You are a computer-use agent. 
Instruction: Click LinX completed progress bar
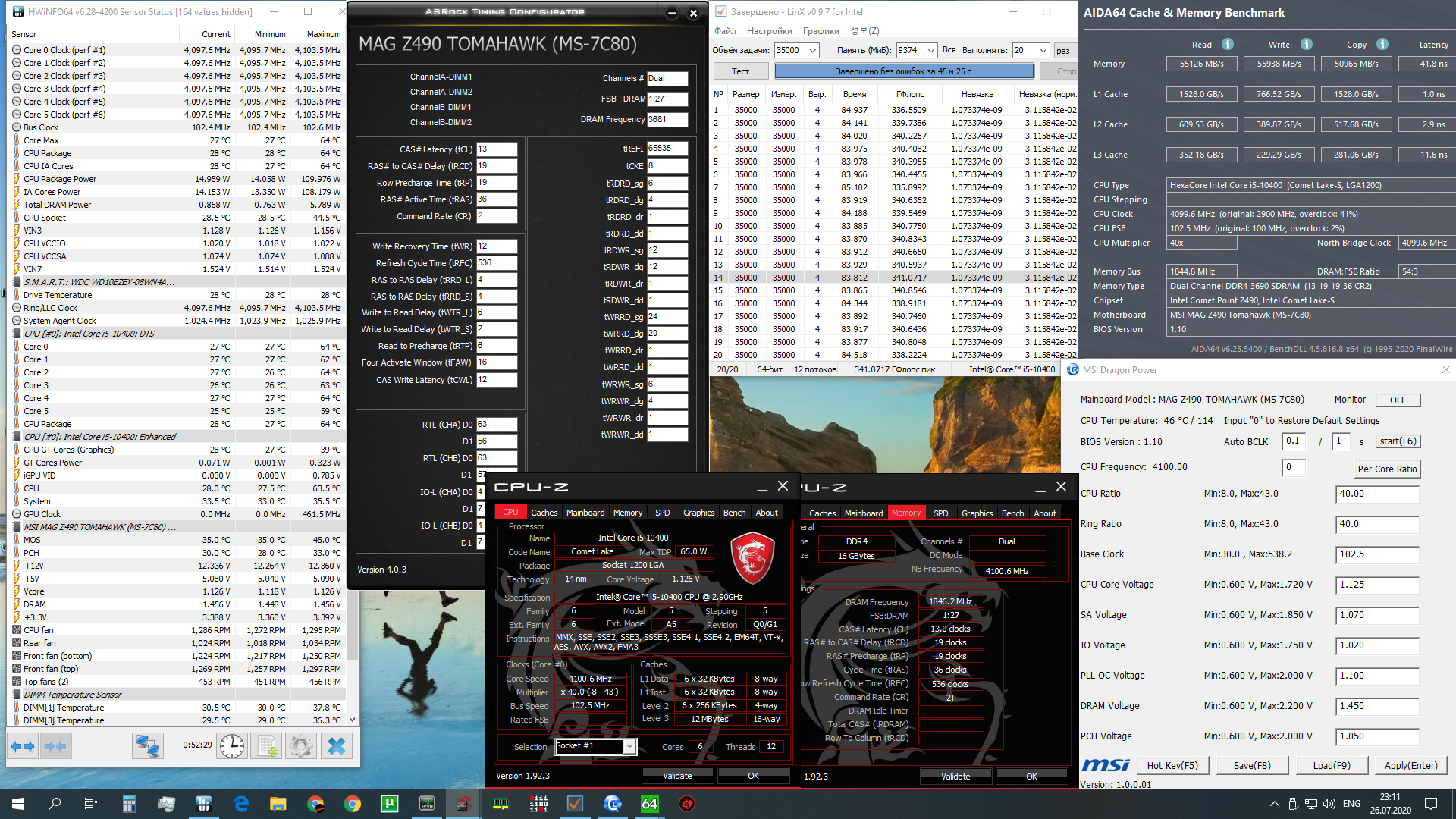(902, 71)
